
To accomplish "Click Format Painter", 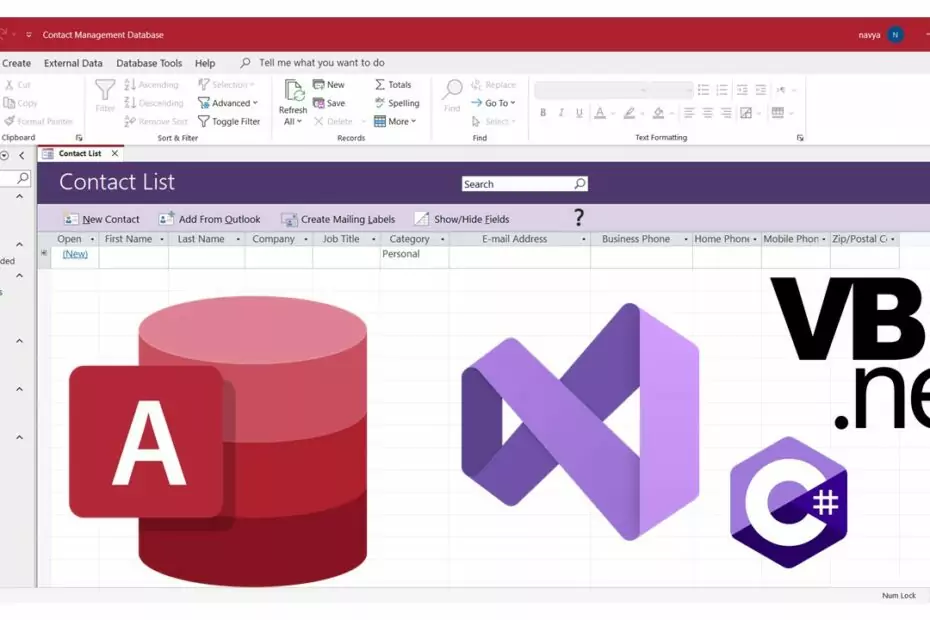I will point(39,121).
